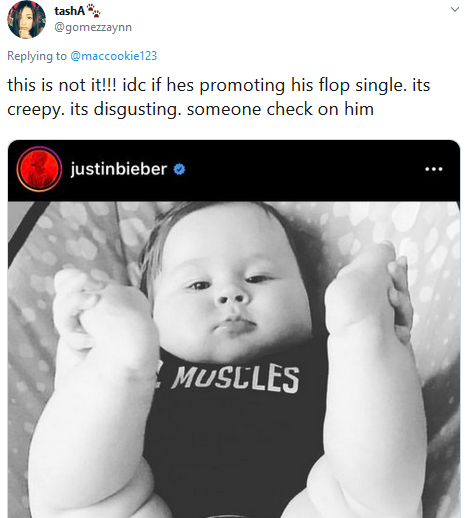Click the story ring around justinbieber avatar
Viewport: 472px width, 518px height.
pyautogui.click(x=39, y=169)
